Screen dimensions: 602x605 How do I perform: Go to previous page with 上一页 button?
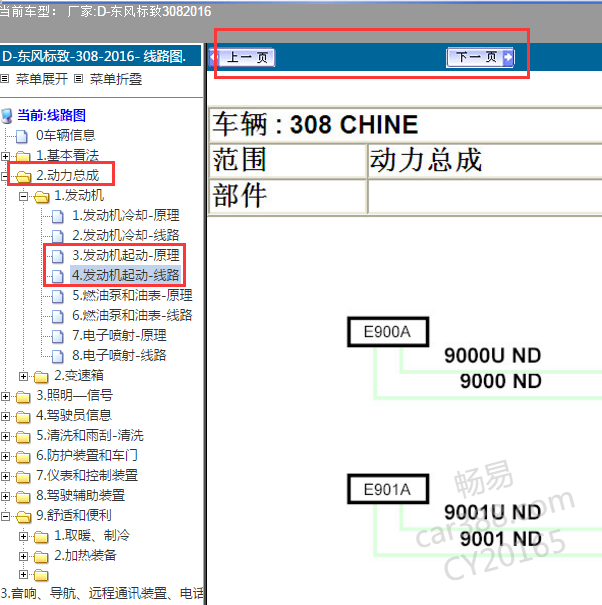pos(242,58)
